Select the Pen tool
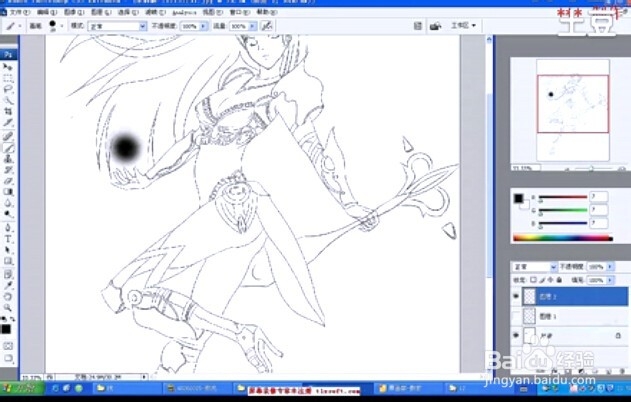Image resolution: width=631 pixels, height=402 pixels. [8, 228]
